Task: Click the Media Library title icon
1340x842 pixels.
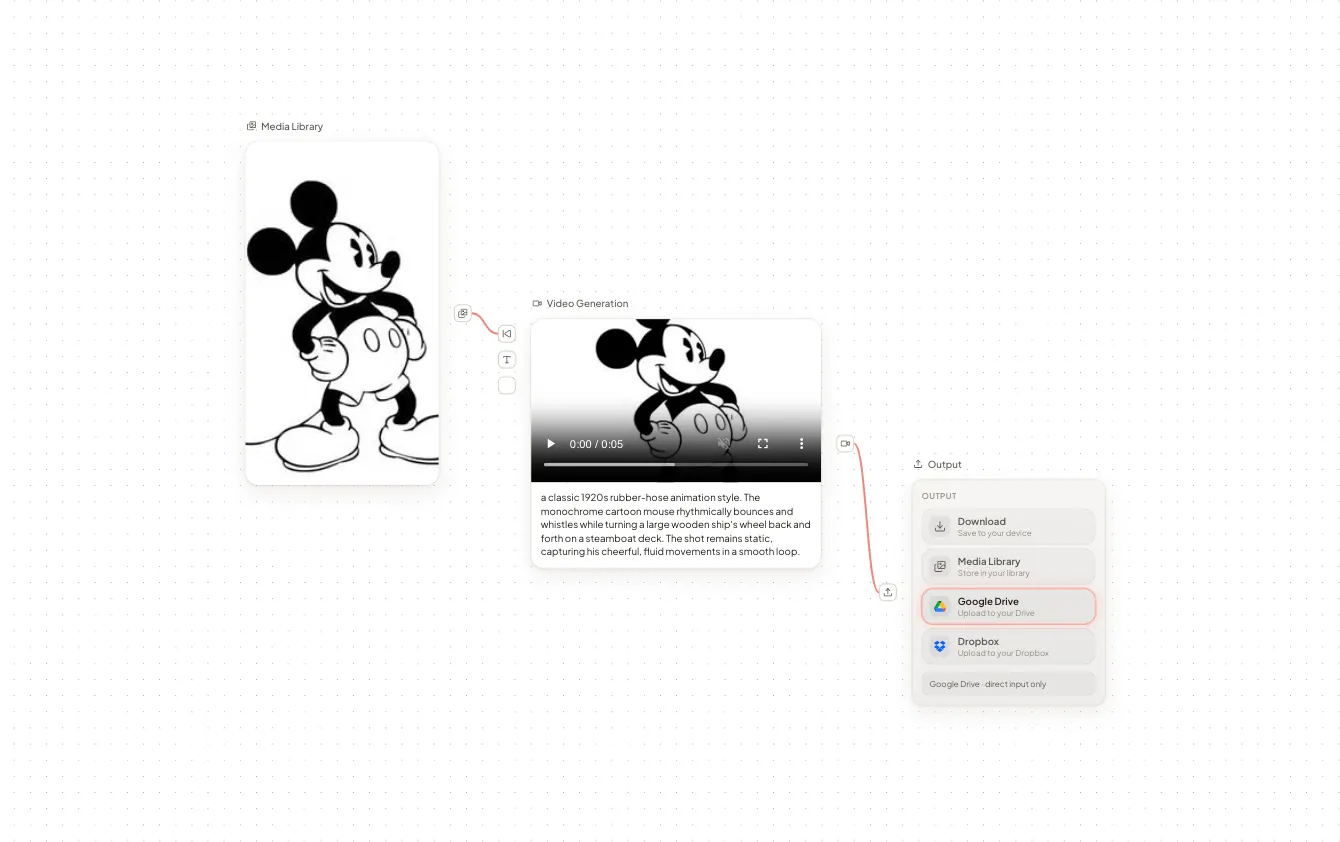Action: (x=252, y=127)
